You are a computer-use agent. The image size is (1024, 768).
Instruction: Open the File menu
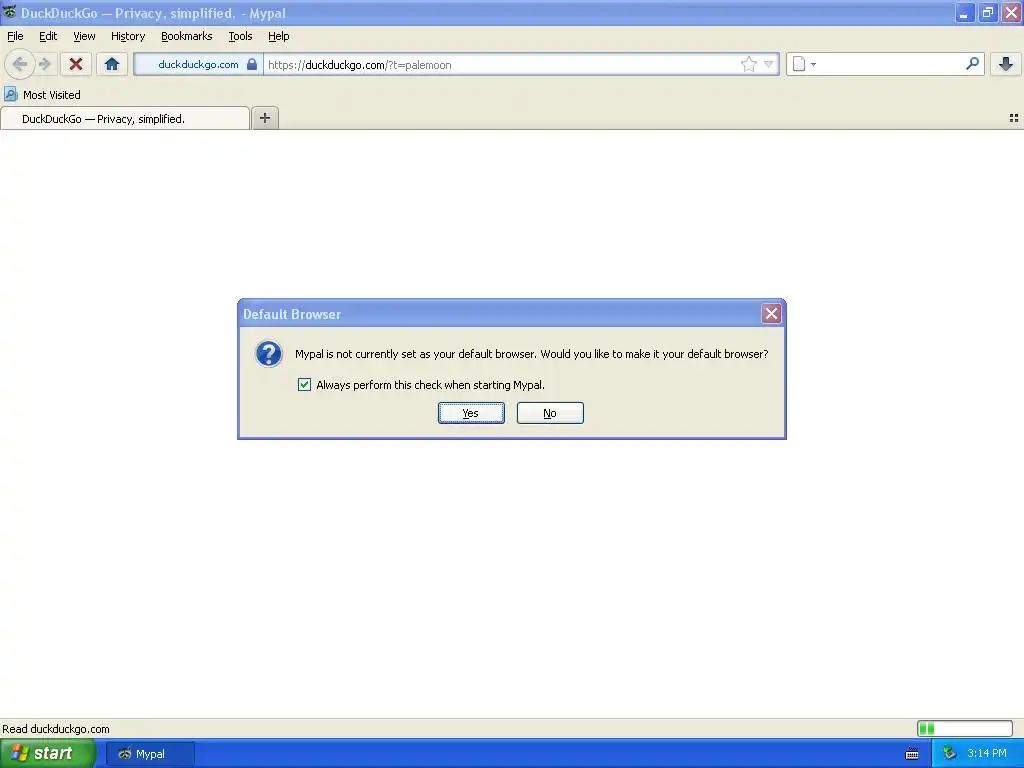coord(15,36)
